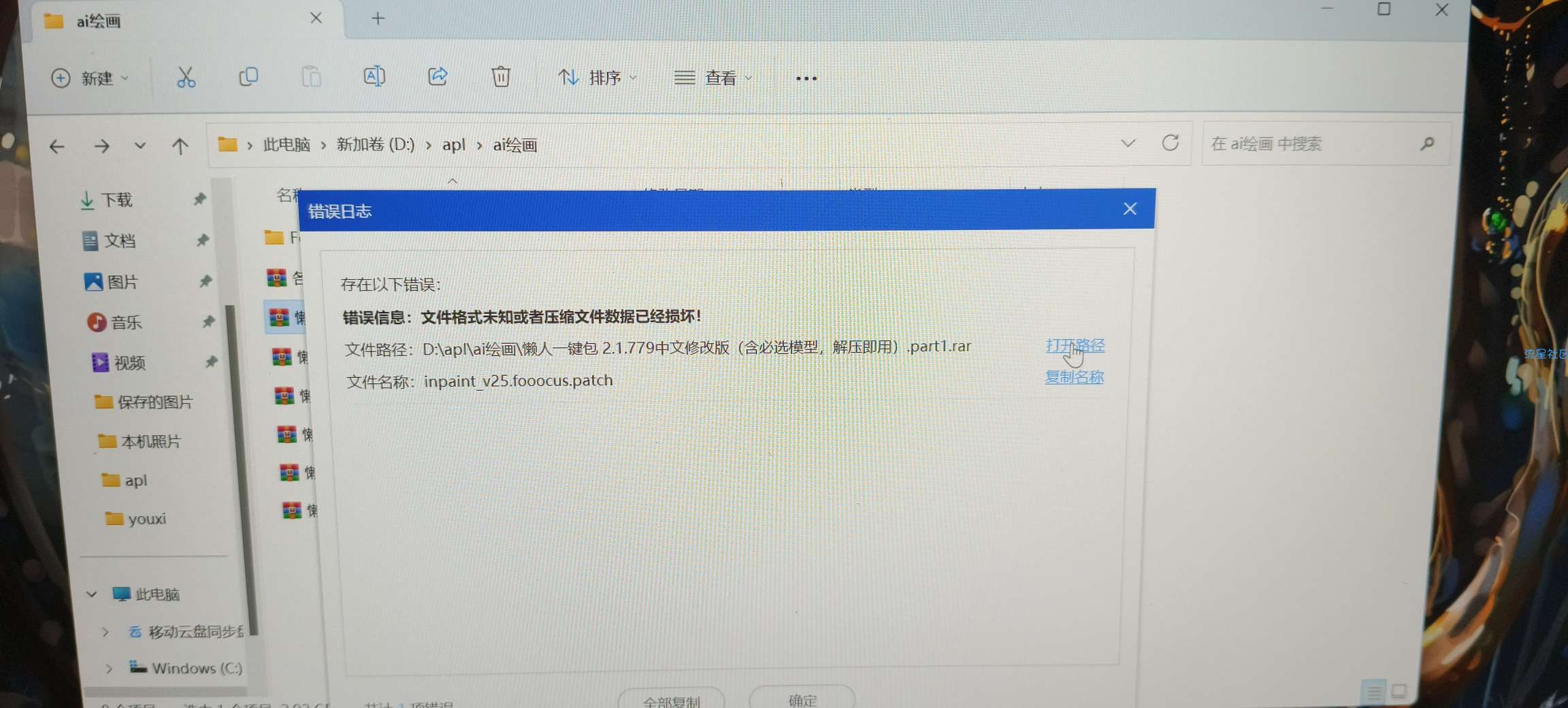
Task: Click the Delete trash icon
Action: pos(501,76)
